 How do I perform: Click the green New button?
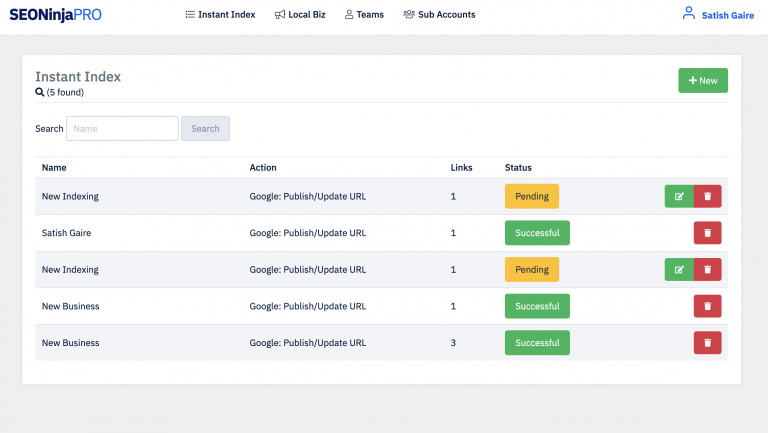pos(703,80)
